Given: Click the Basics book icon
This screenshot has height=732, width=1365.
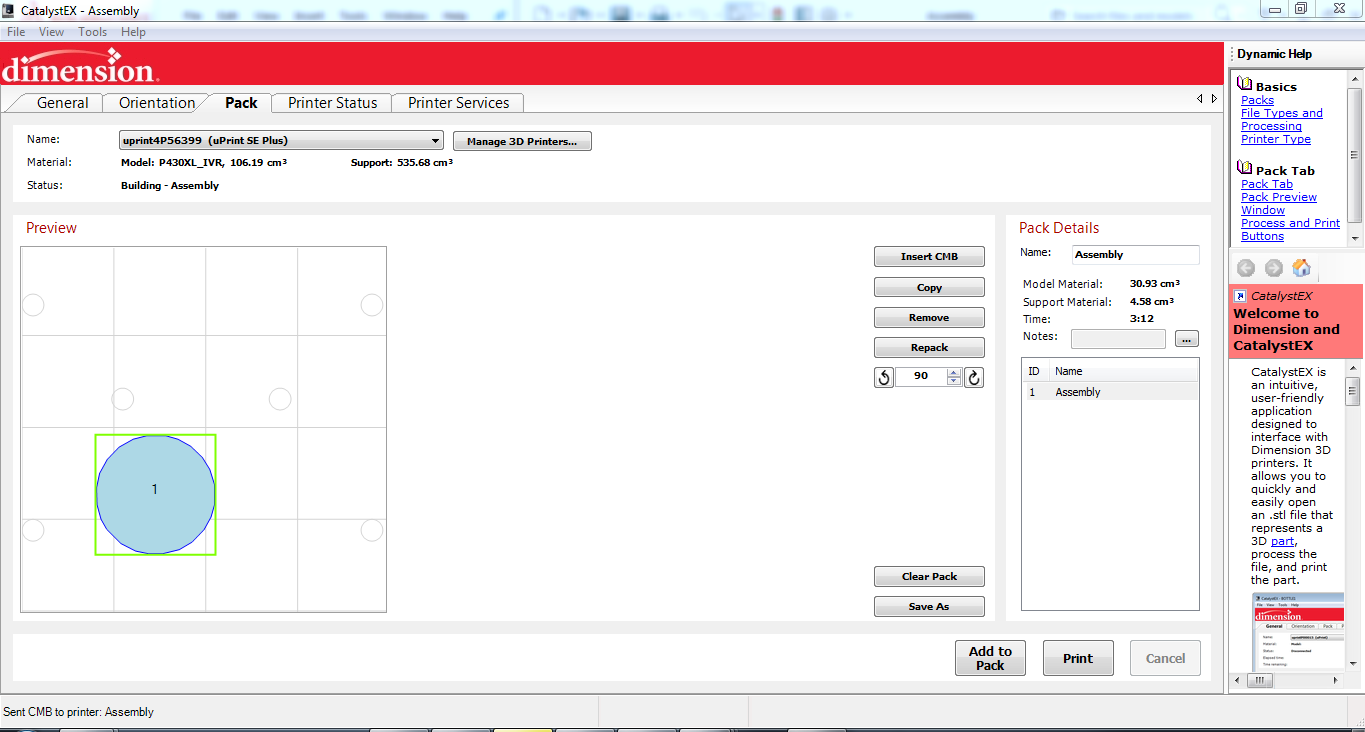Looking at the screenshot, I should tap(1245, 84).
